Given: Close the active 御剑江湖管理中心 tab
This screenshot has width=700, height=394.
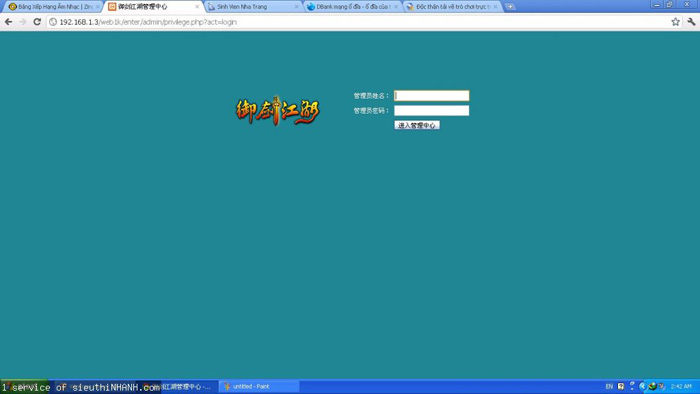Looking at the screenshot, I should pos(197,7).
